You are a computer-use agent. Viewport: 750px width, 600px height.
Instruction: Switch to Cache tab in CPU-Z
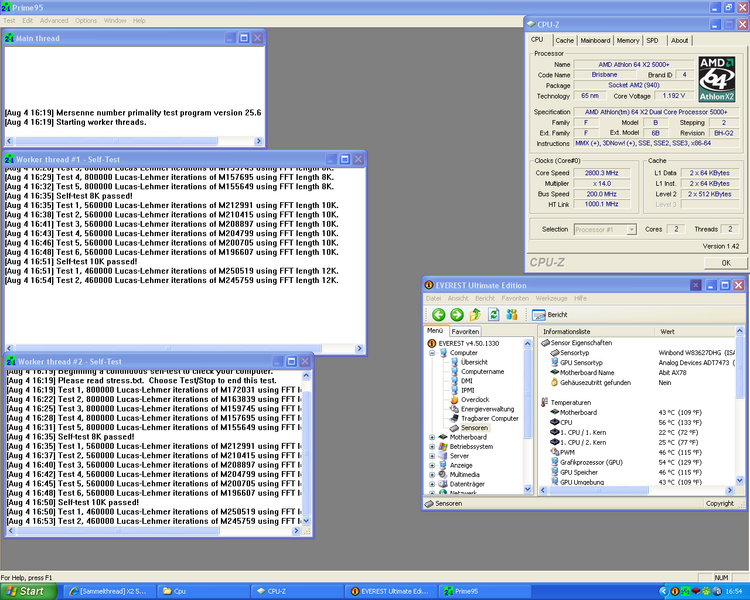tap(564, 41)
